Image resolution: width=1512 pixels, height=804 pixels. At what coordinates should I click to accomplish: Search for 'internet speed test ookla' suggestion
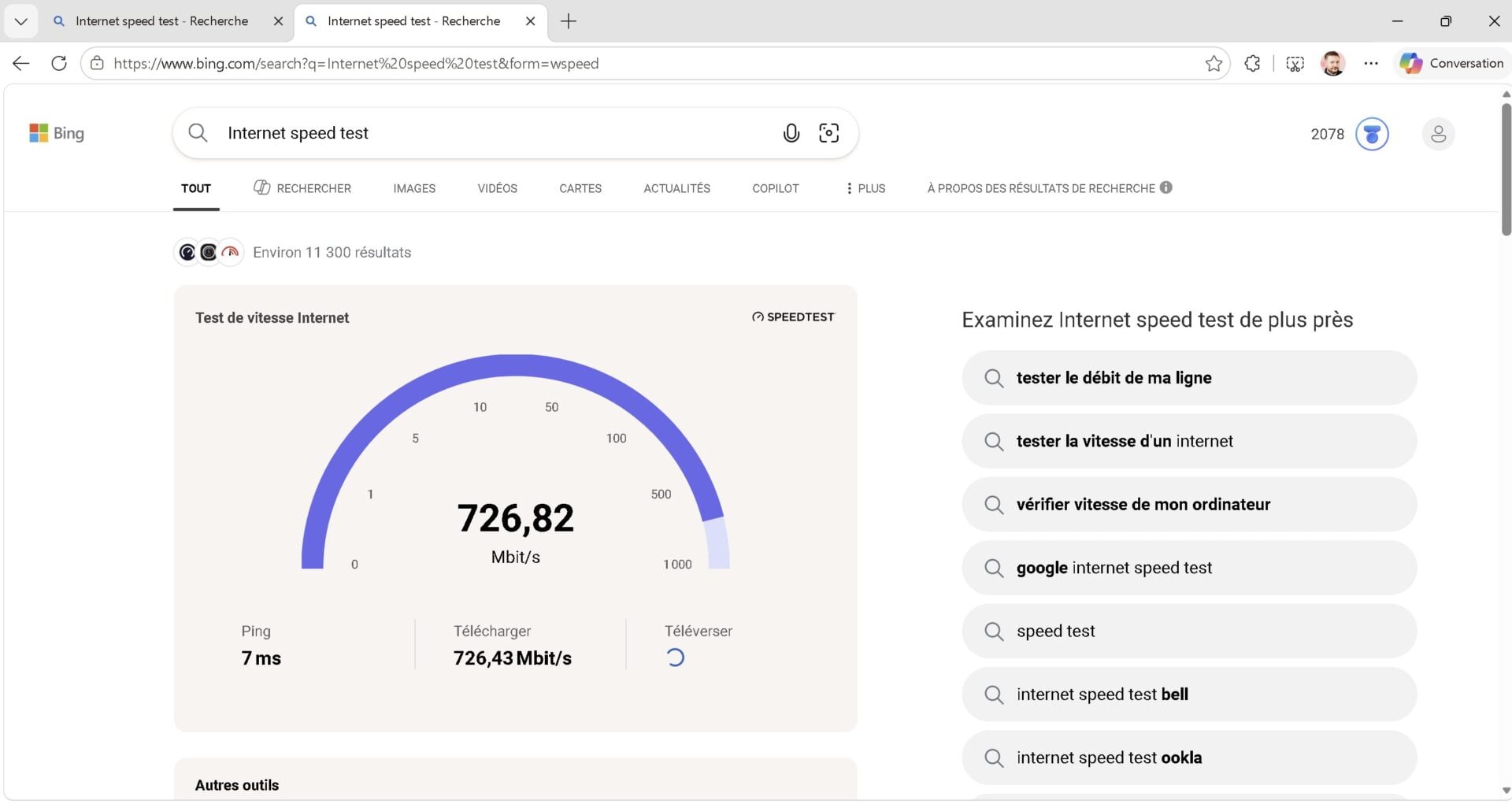click(1188, 758)
